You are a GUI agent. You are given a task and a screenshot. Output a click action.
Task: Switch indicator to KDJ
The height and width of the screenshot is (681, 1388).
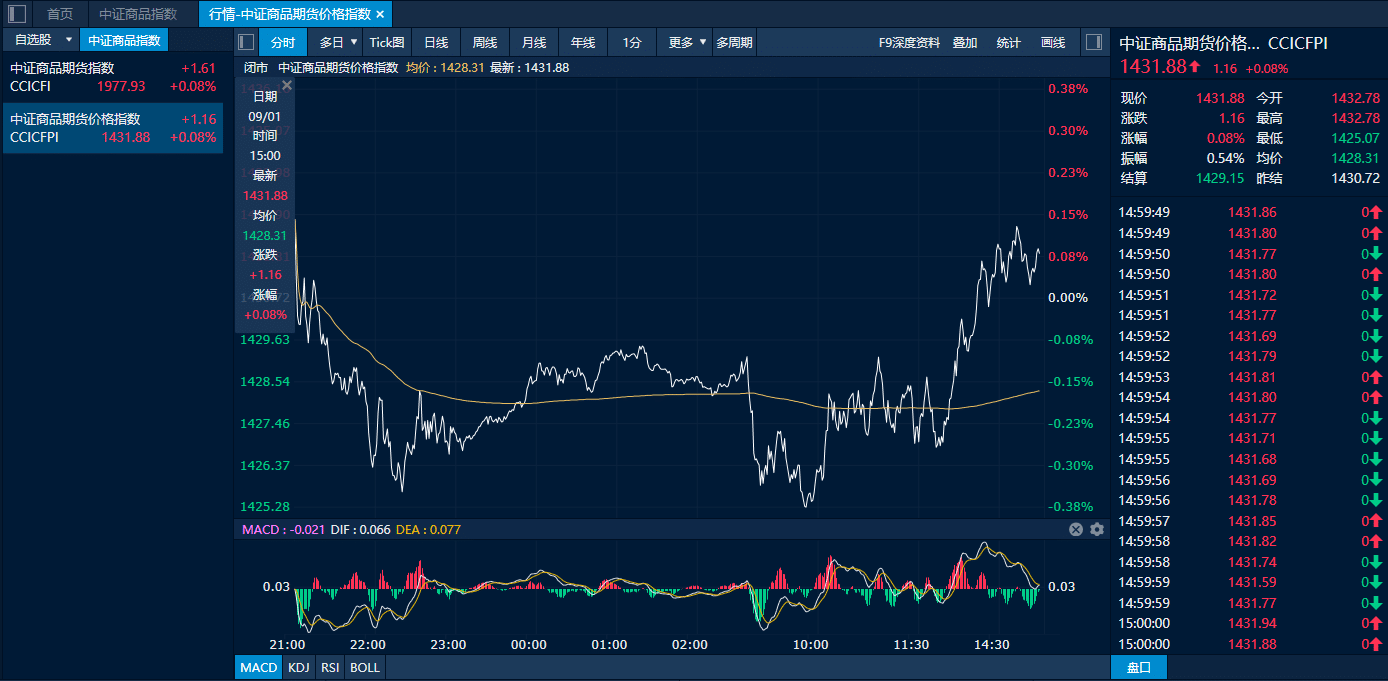[x=298, y=667]
